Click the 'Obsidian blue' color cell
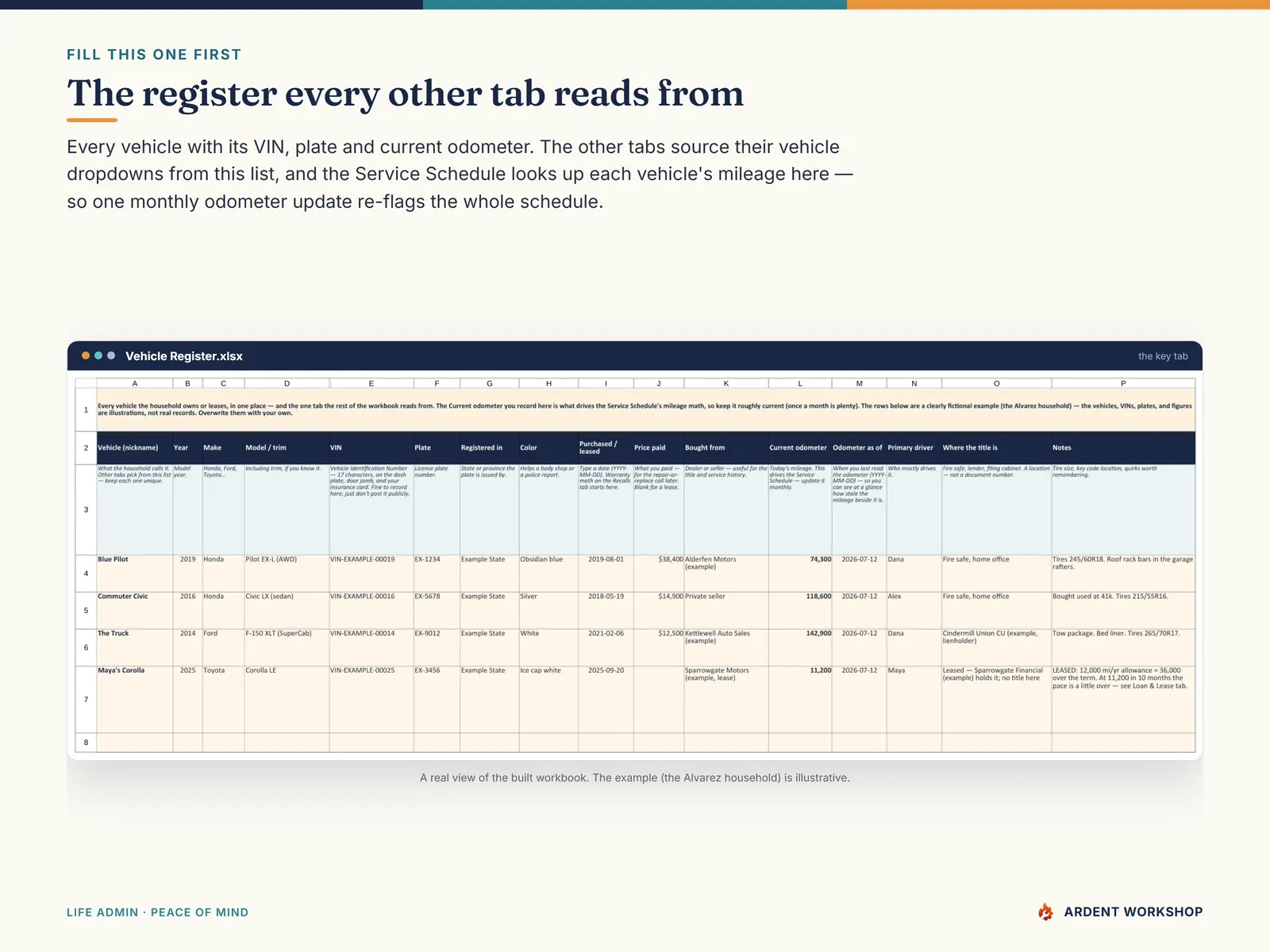This screenshot has height=952, width=1270. pyautogui.click(x=548, y=573)
